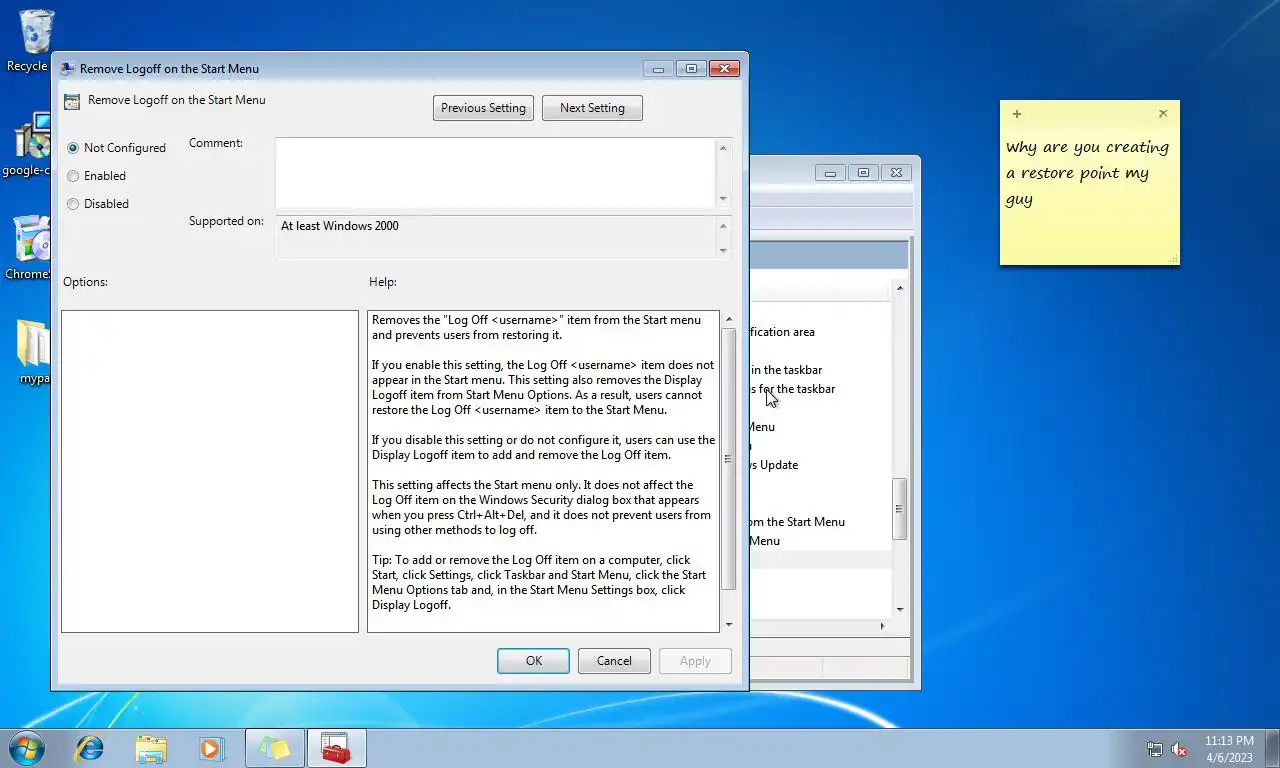Go to Next Setting
This screenshot has width=1280, height=768.
592,108
